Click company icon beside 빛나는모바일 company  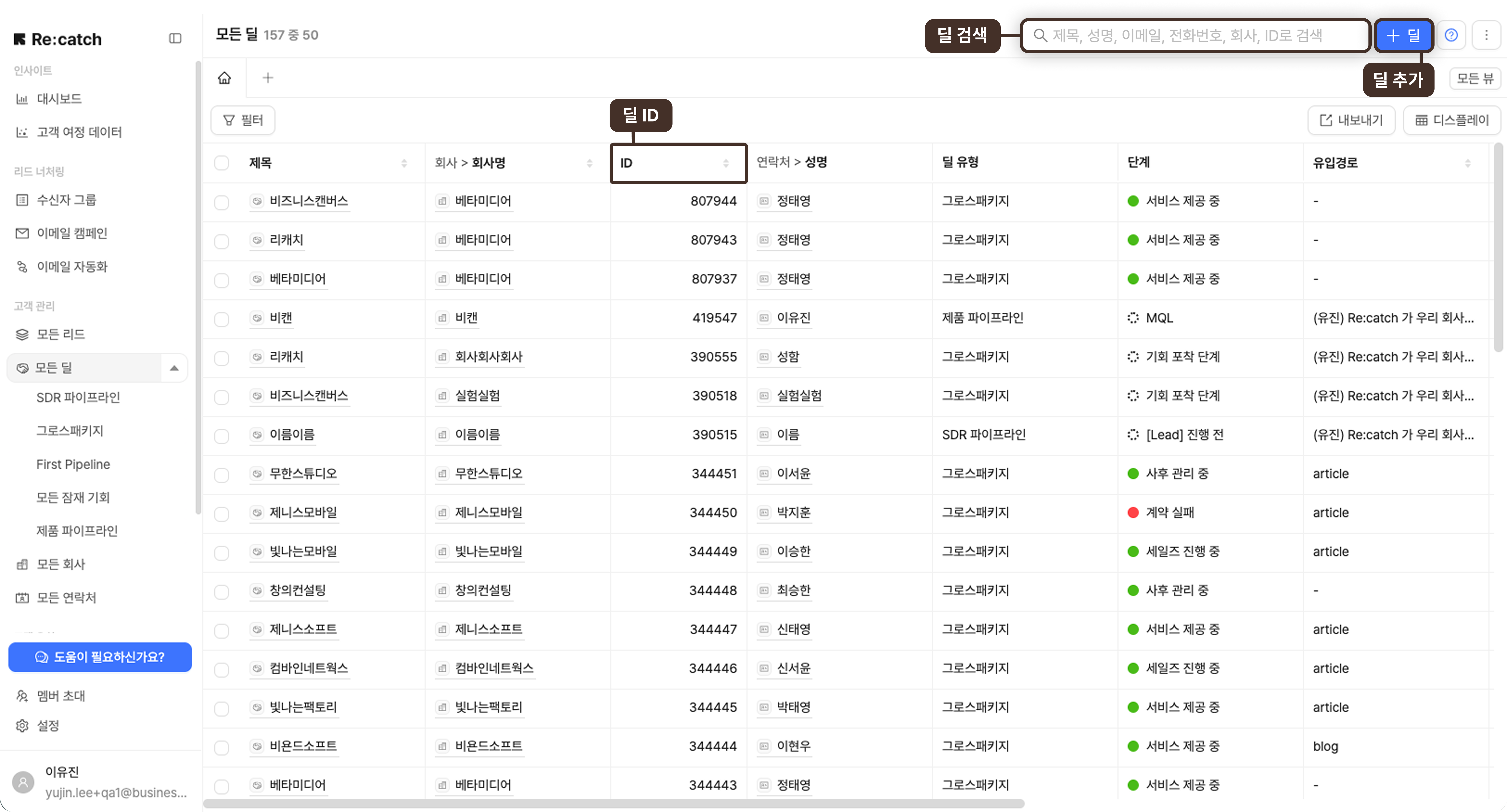tap(442, 552)
